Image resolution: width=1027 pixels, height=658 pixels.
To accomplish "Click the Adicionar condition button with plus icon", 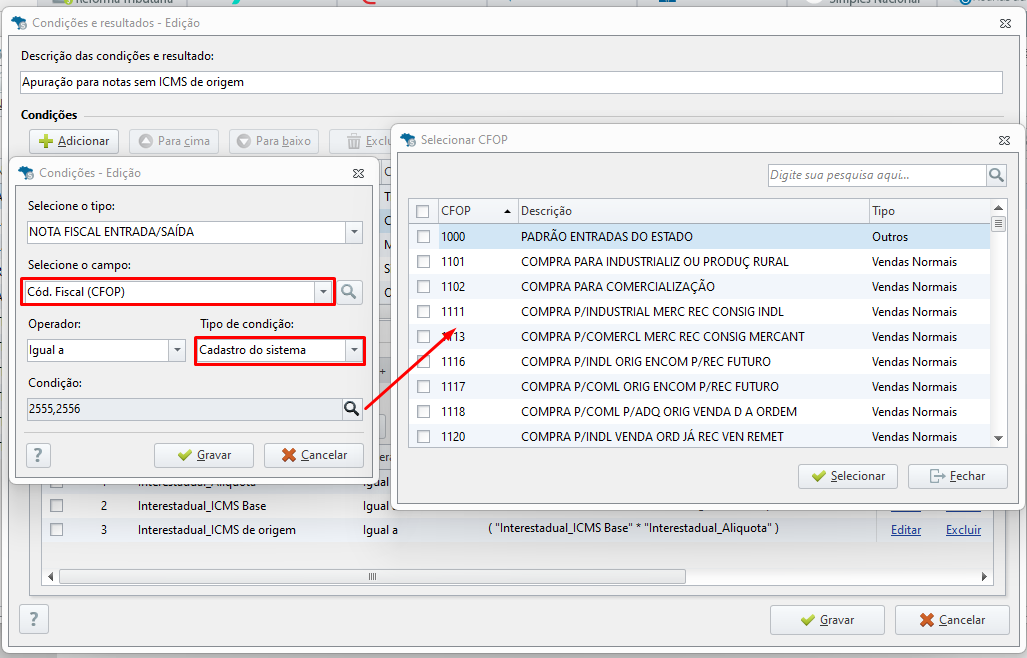I will 74,141.
